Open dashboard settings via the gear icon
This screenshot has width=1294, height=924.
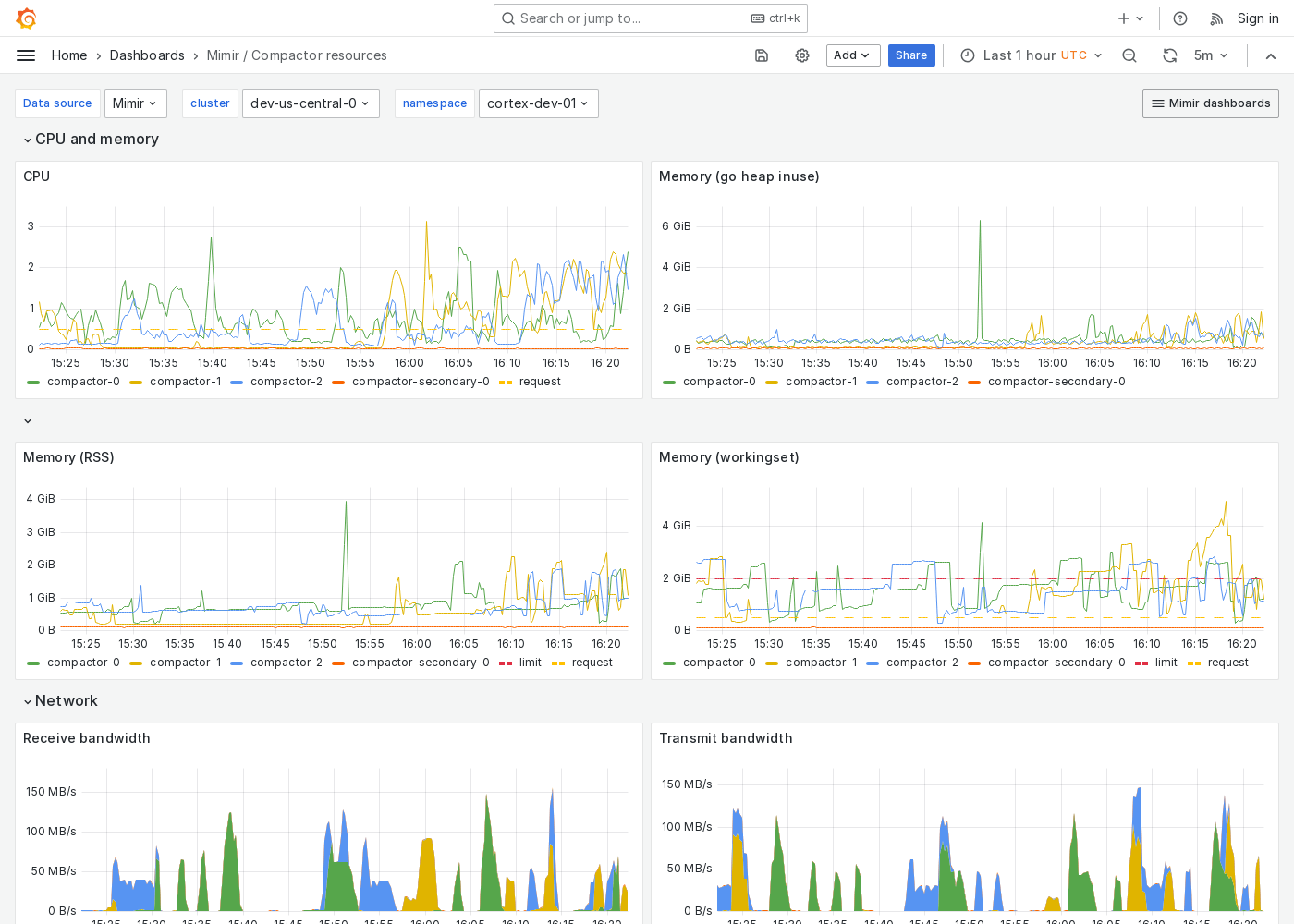(x=800, y=55)
